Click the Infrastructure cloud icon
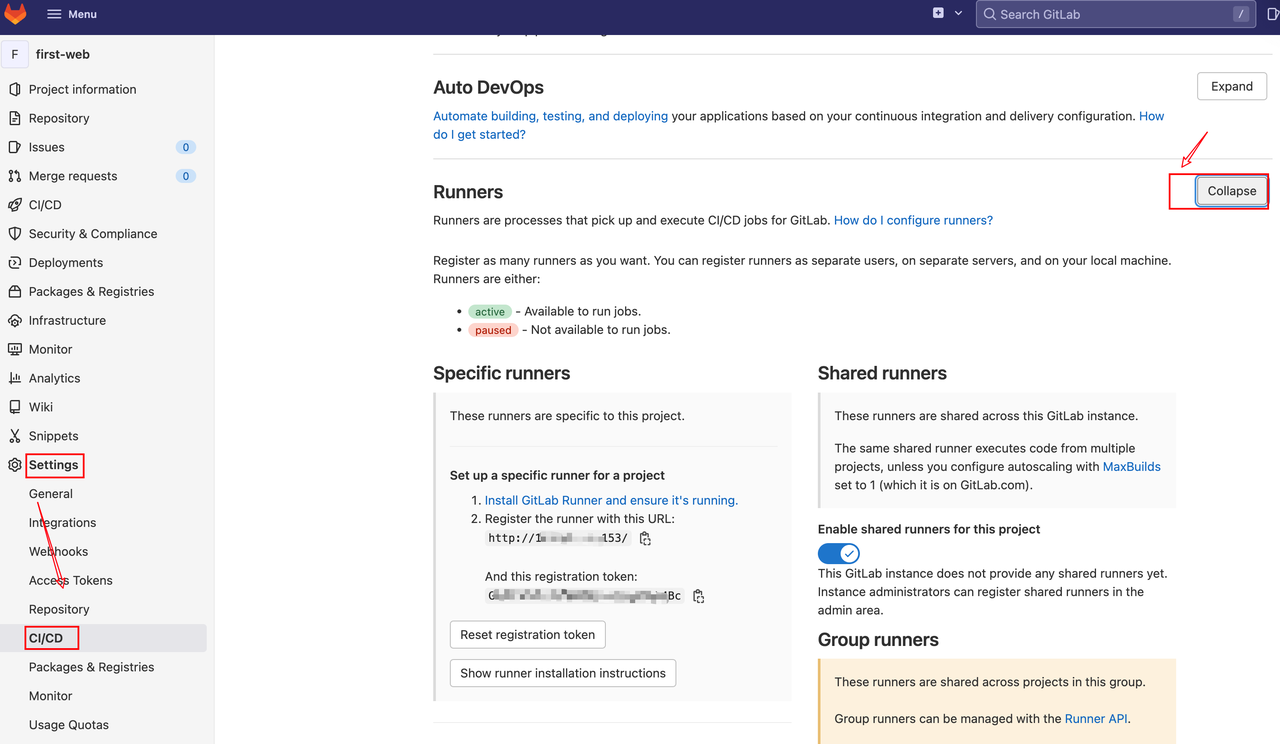Image resolution: width=1280 pixels, height=744 pixels. click(x=14, y=321)
